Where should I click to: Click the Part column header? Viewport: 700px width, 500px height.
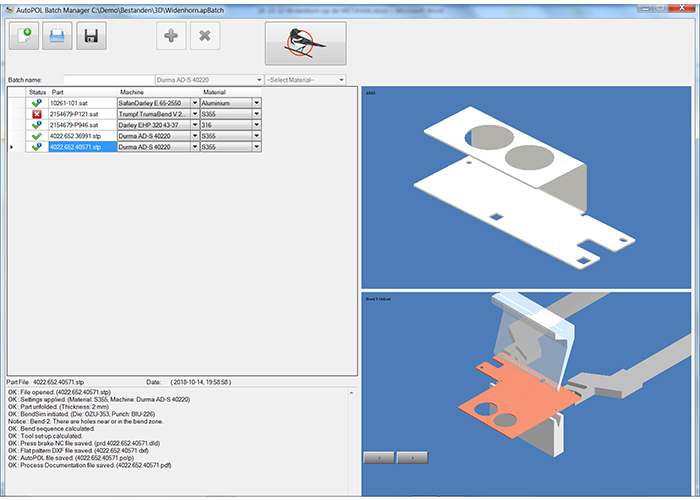coord(83,92)
